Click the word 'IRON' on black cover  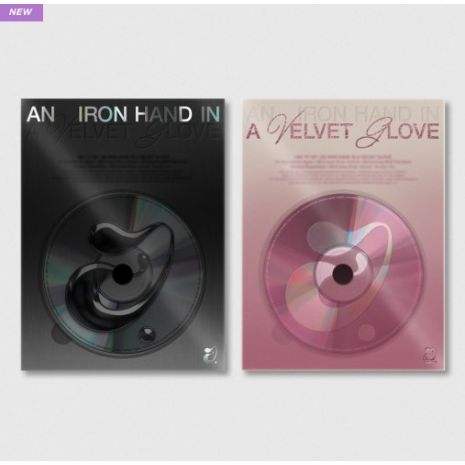(101, 114)
